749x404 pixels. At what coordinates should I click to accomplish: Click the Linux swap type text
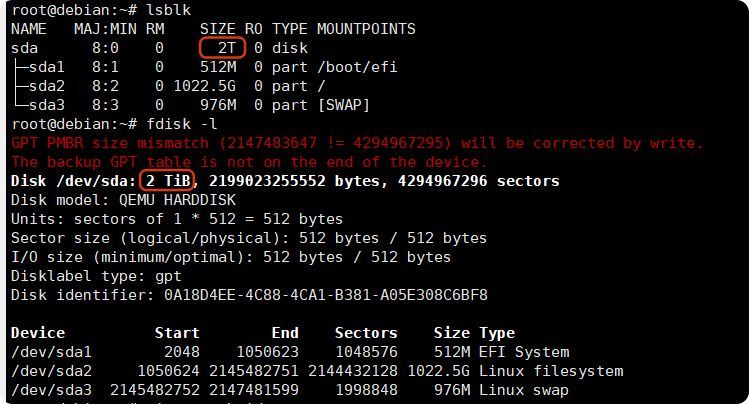[x=522, y=389]
